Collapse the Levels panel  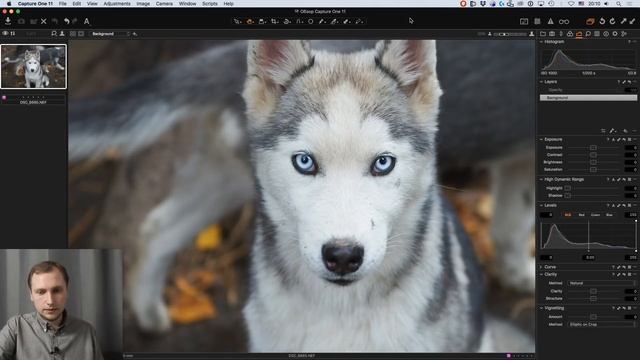click(542, 205)
